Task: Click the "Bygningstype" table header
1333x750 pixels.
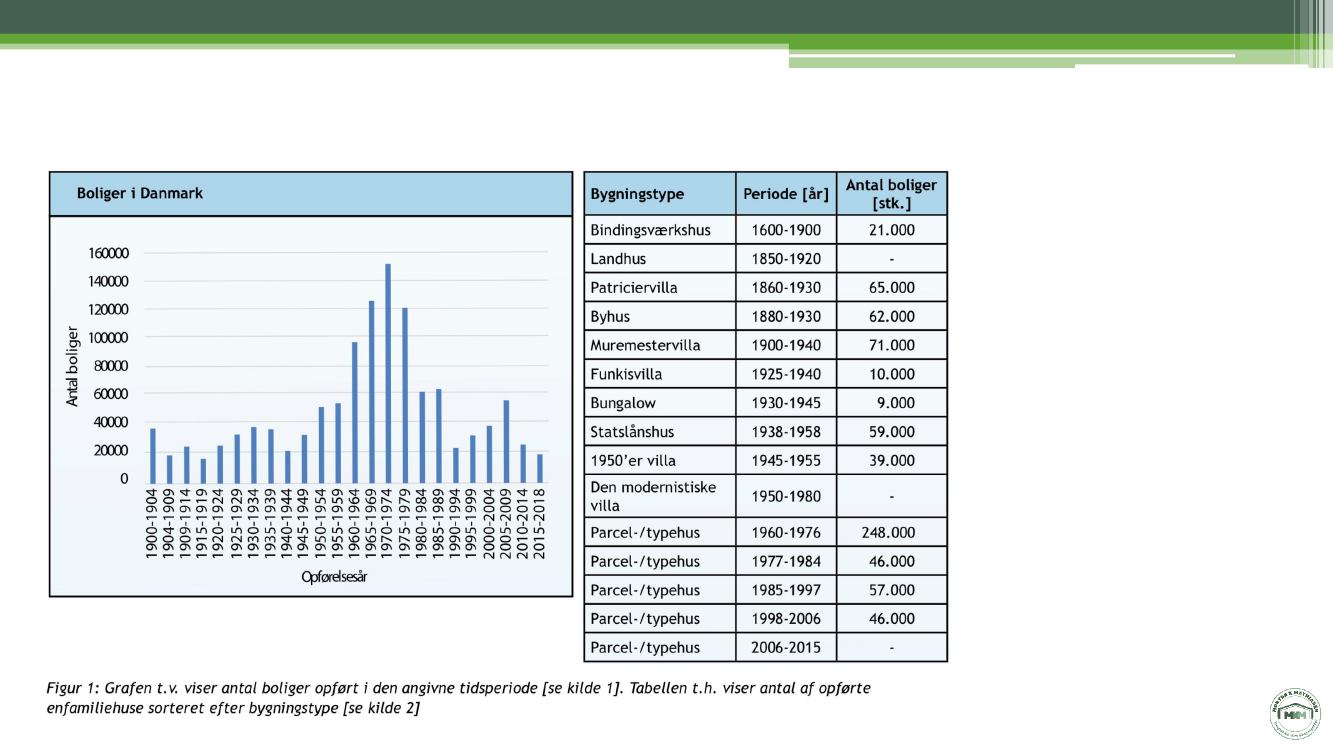Action: (660, 193)
